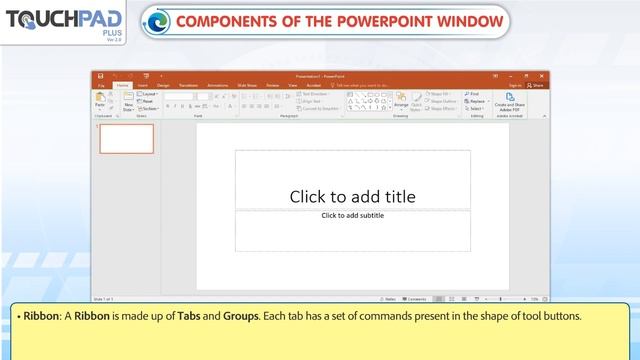The height and width of the screenshot is (360, 640).
Task: Switch to Reading View in the status bar
Action: click(464, 299)
